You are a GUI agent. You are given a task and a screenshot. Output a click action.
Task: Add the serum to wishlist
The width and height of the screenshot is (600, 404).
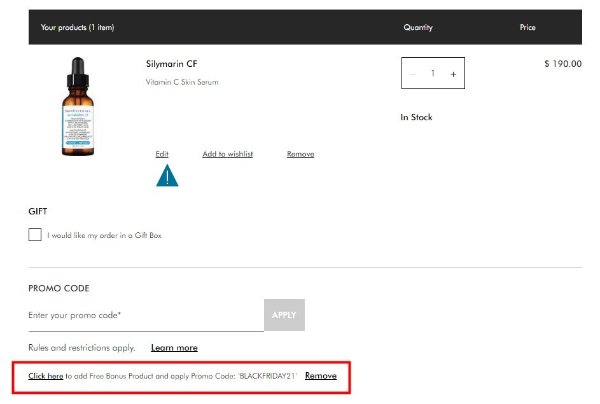pyautogui.click(x=227, y=154)
